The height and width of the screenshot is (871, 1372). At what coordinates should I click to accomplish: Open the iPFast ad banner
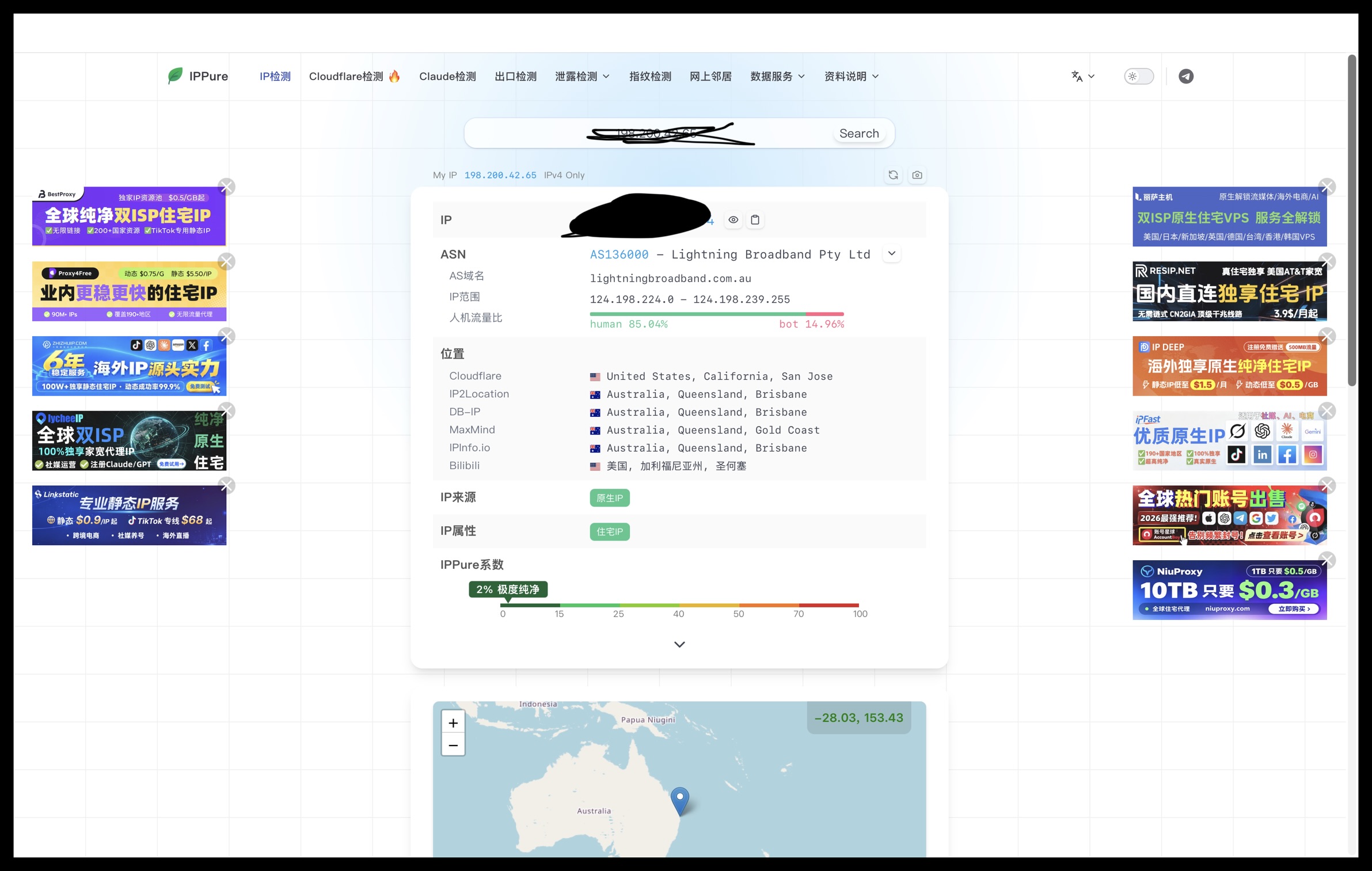[1229, 440]
